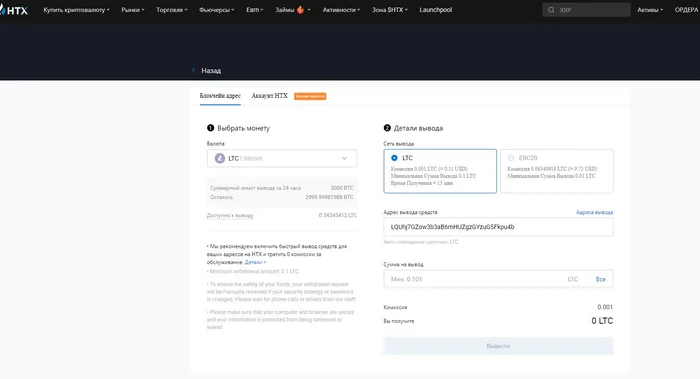Switch to the Аккаунт HTX tab

(270, 96)
